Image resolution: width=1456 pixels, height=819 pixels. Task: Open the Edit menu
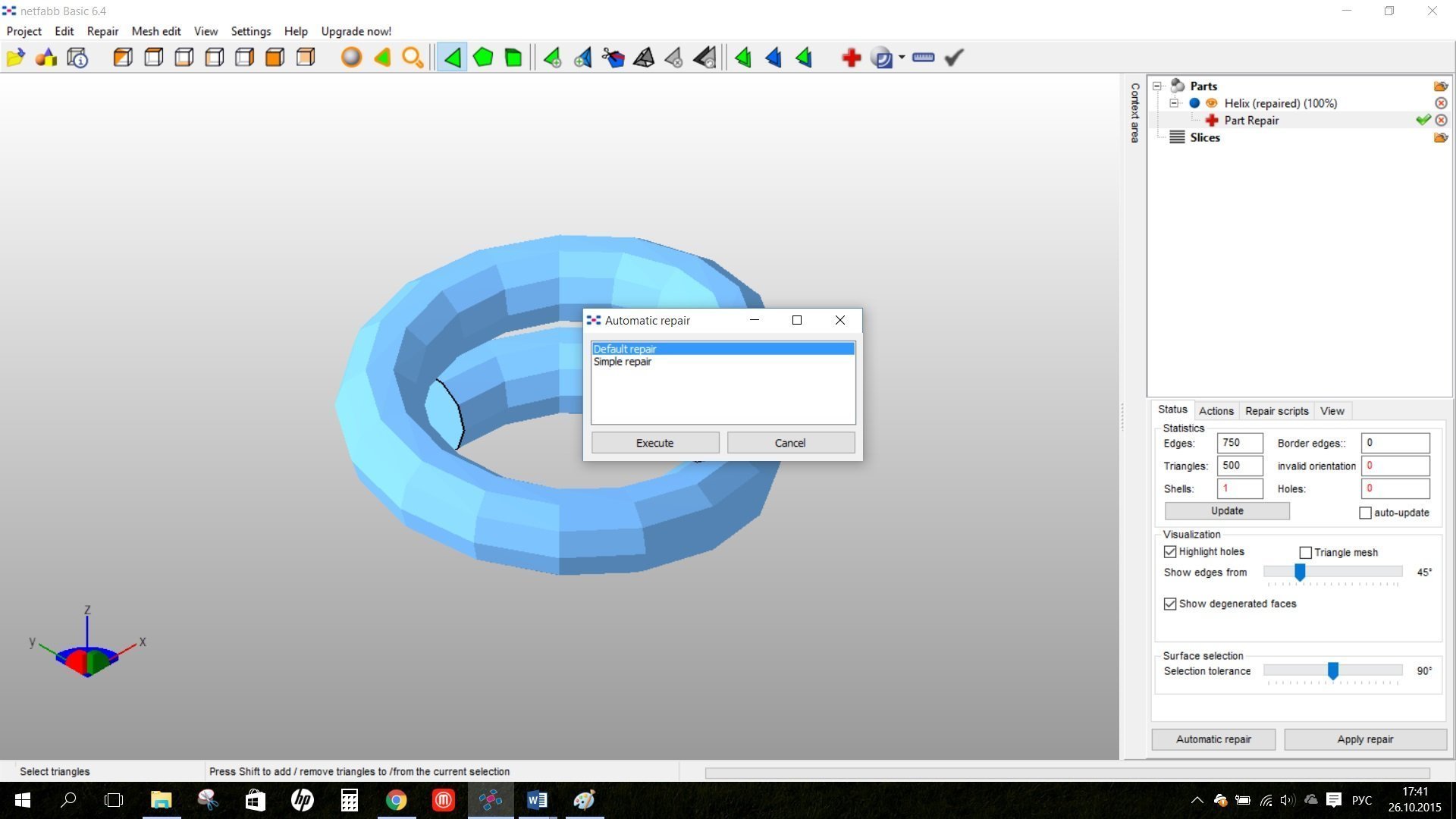[x=64, y=31]
